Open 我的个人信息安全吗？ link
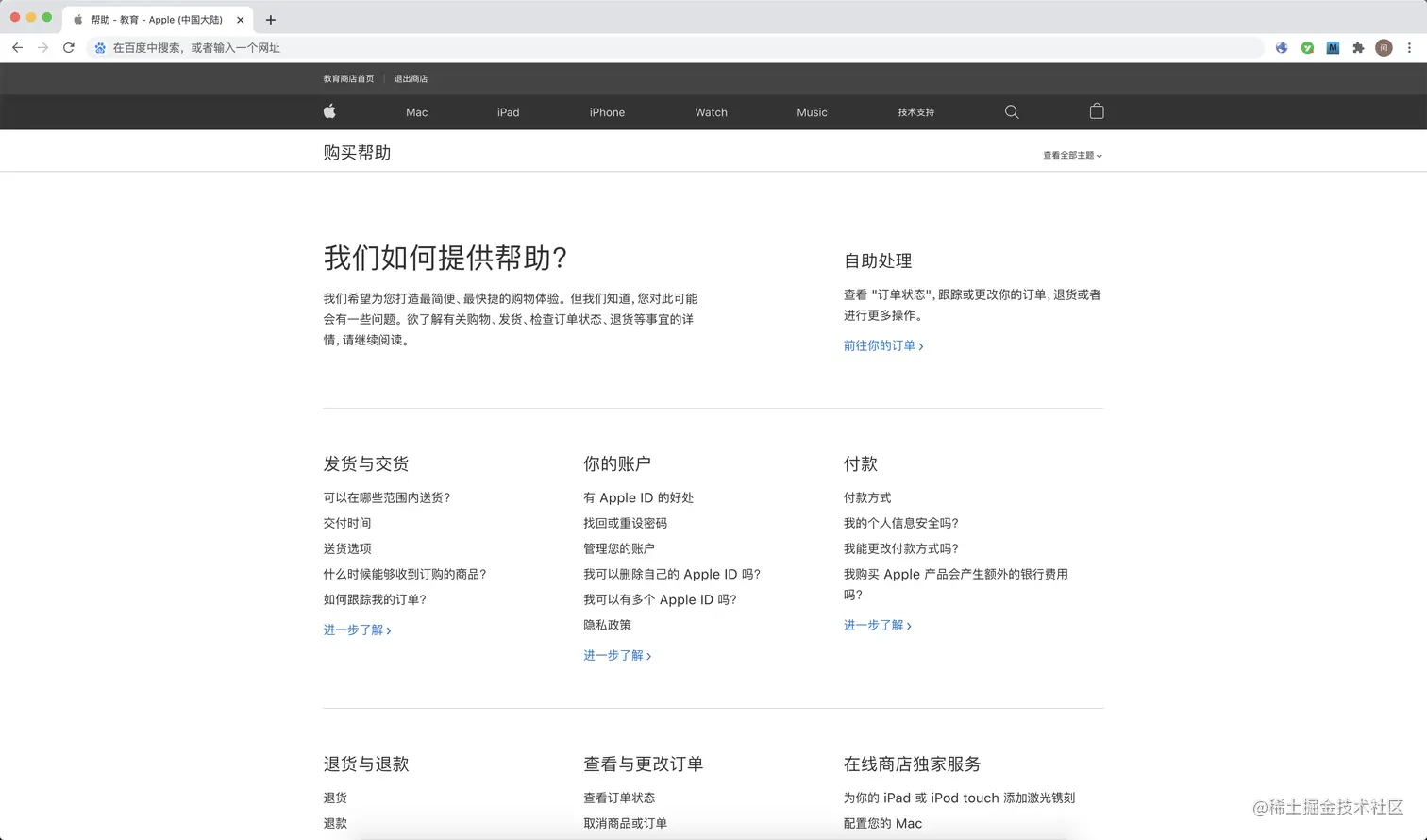Viewport: 1427px width, 840px height. [x=901, y=524]
